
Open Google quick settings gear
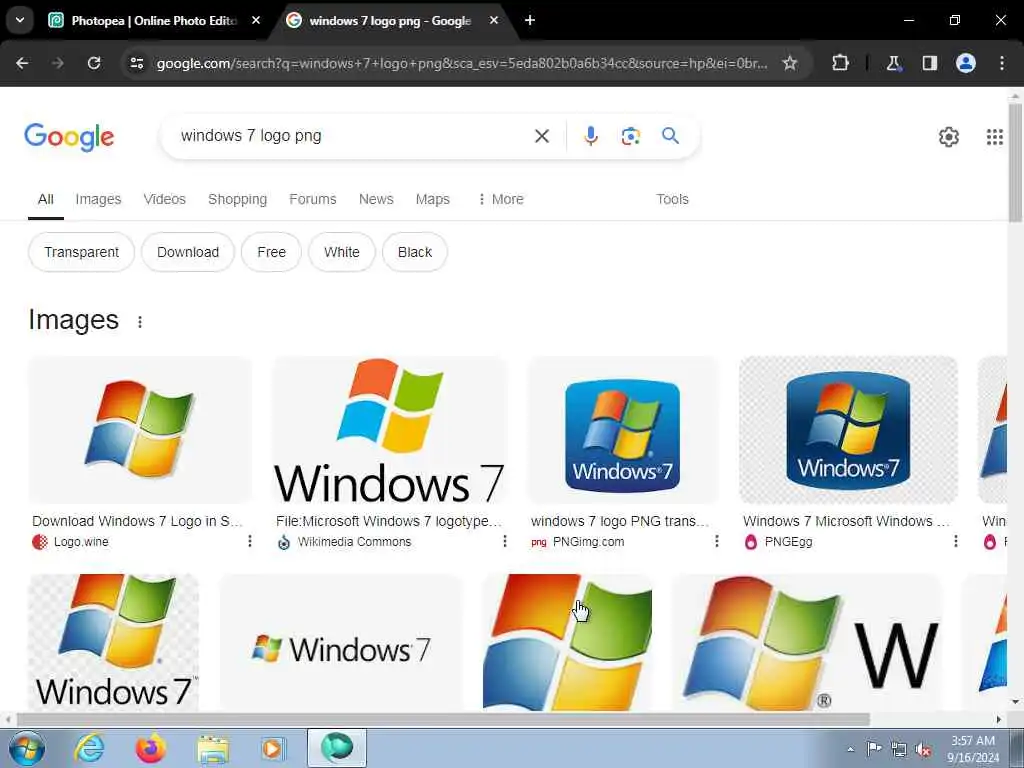coord(949,136)
